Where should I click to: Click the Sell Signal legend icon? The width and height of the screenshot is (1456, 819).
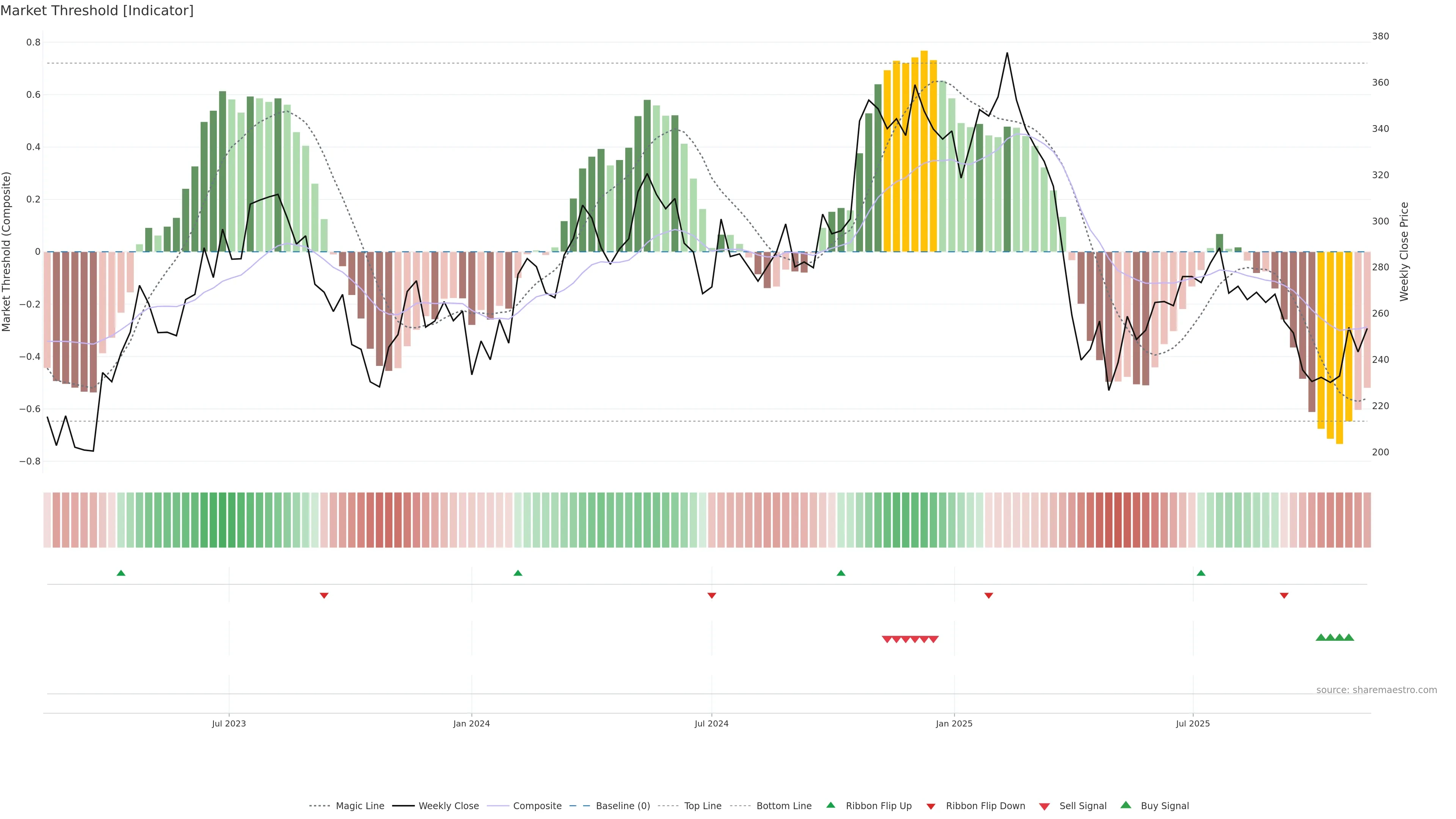click(1045, 806)
